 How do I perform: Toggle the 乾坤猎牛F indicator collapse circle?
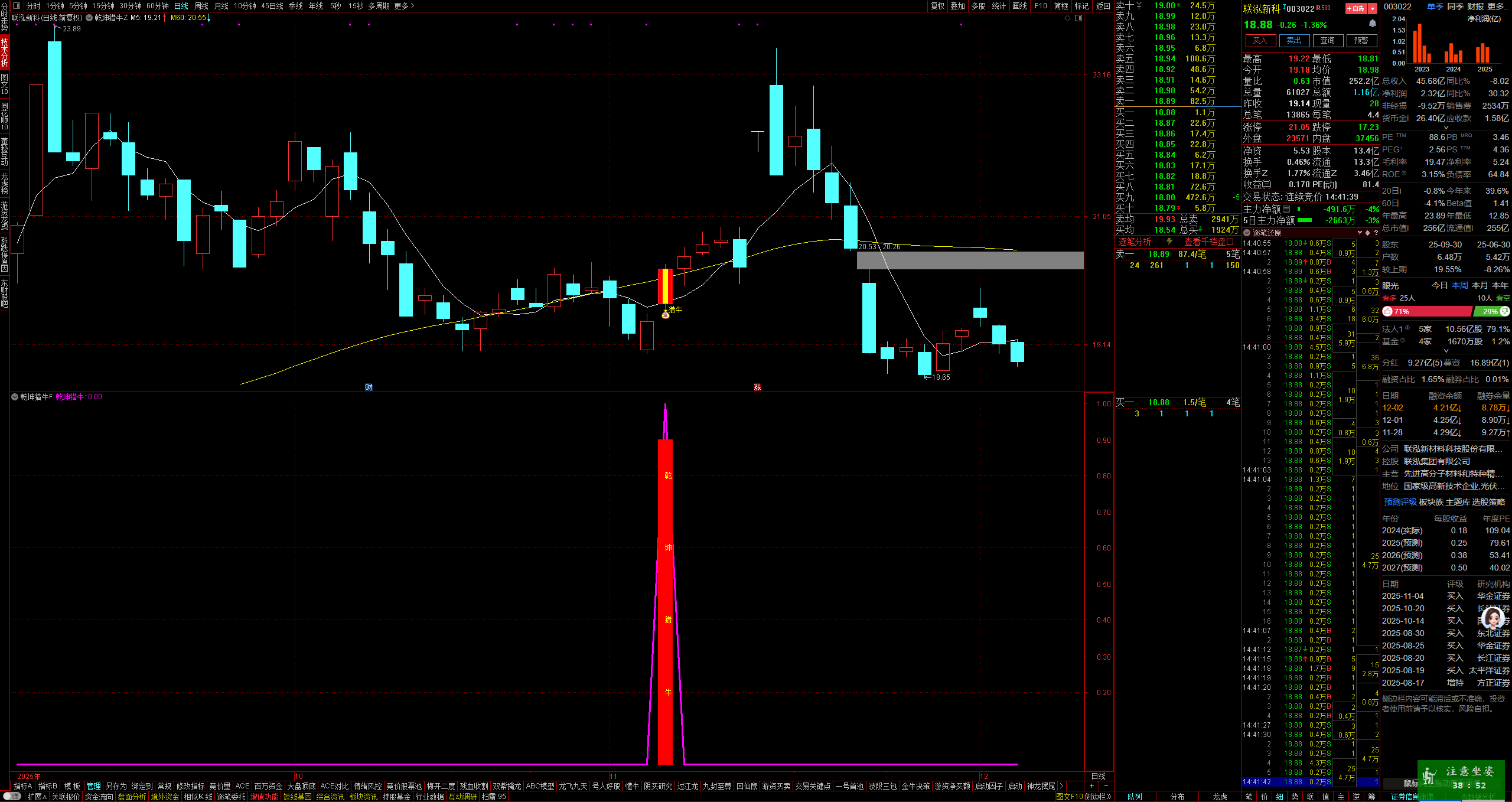[15, 397]
